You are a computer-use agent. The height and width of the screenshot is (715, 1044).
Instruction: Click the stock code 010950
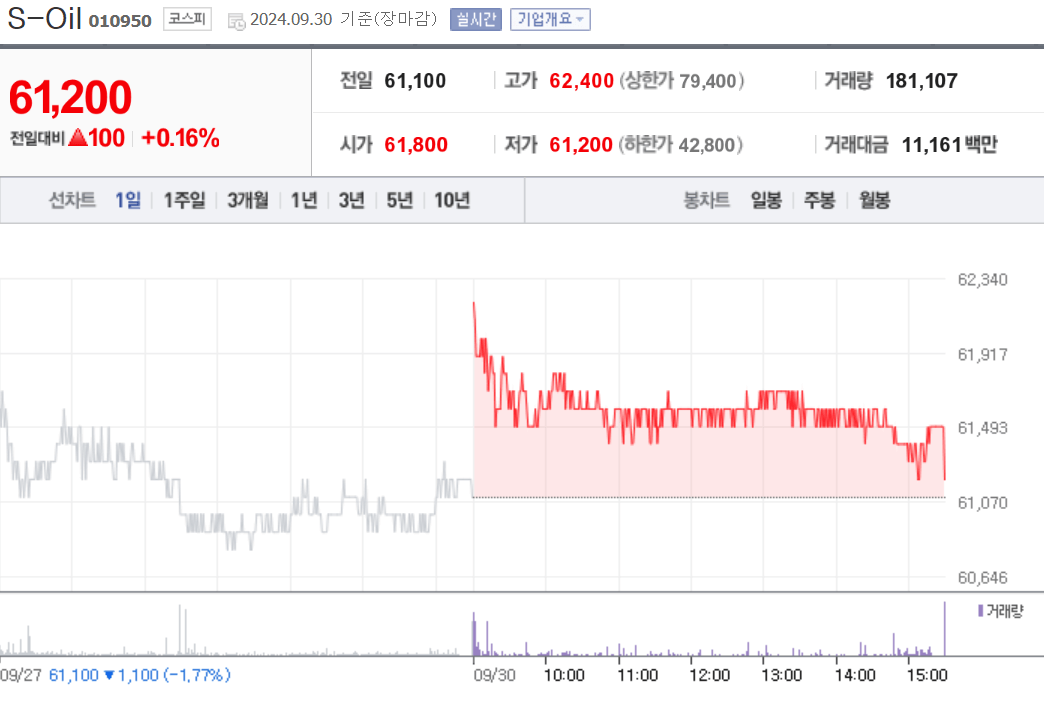[x=120, y=21]
